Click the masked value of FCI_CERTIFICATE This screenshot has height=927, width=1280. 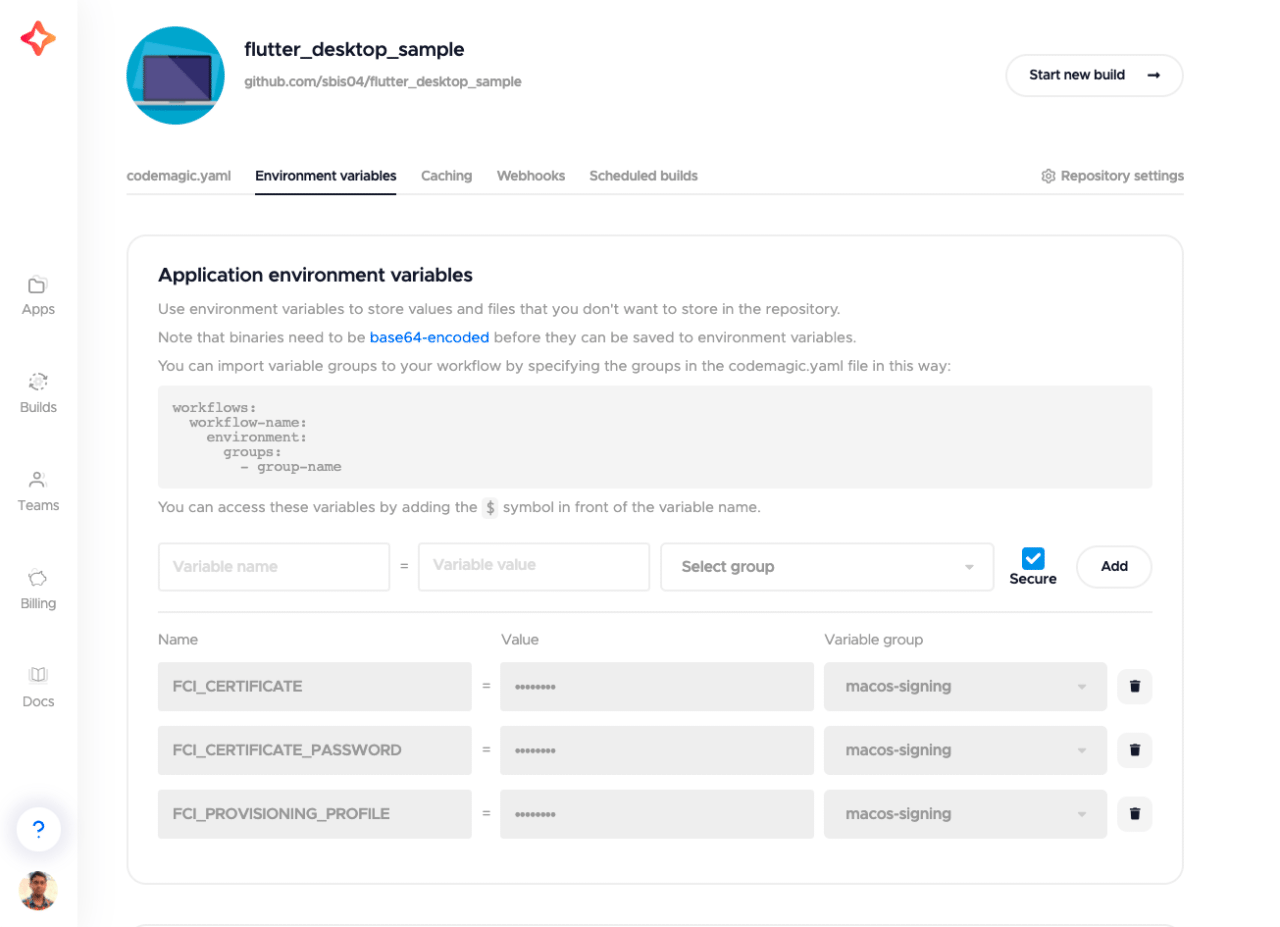tap(657, 686)
